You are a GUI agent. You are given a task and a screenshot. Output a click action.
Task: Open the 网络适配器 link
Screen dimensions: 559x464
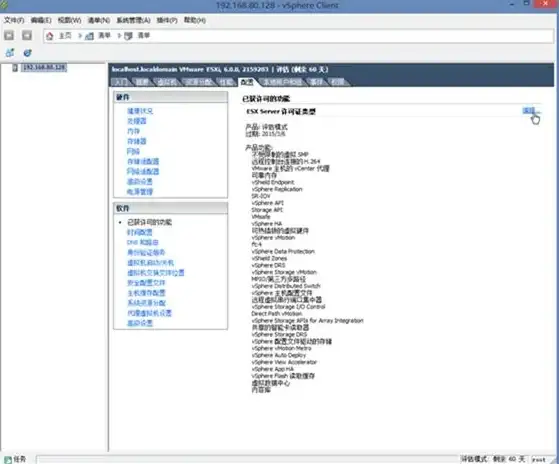point(143,171)
